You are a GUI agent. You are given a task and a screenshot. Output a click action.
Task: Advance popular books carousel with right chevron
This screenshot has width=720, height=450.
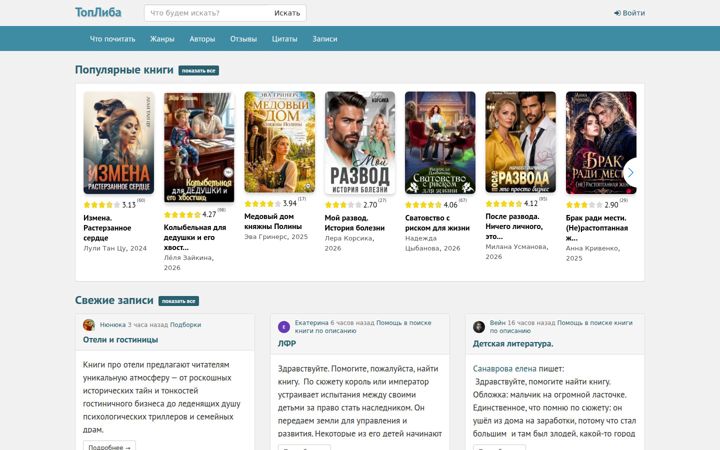click(631, 173)
